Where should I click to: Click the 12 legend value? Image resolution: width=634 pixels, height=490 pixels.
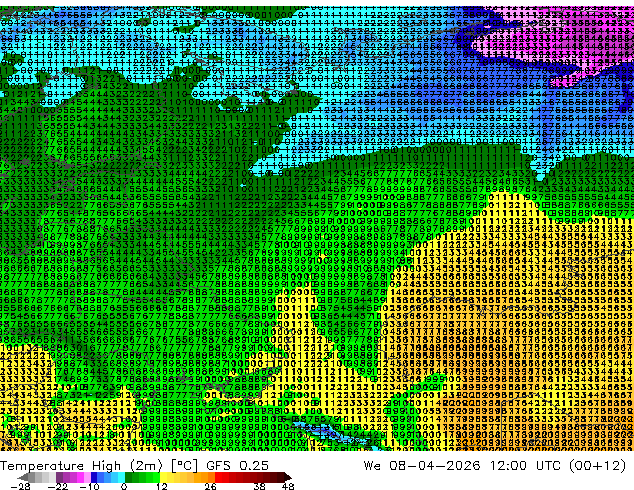(x=162, y=486)
